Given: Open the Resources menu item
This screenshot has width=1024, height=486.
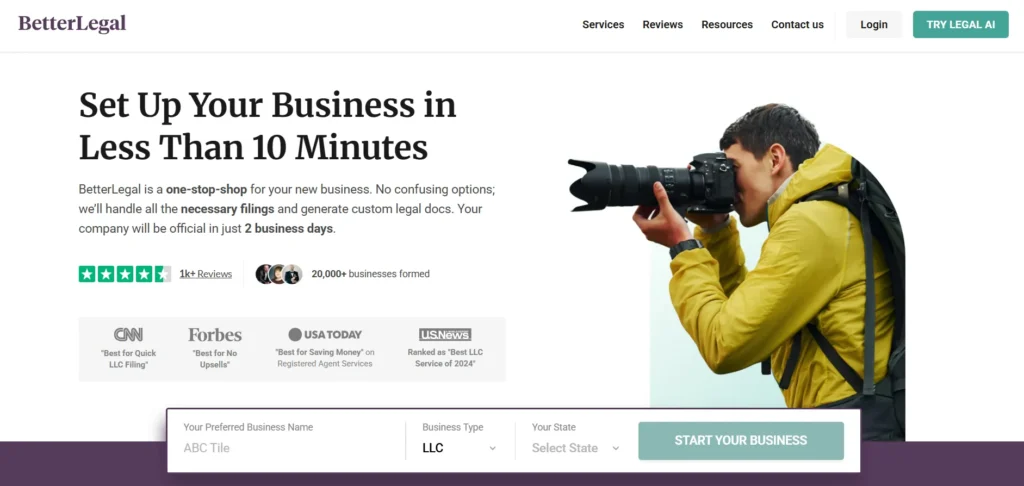Looking at the screenshot, I should [727, 25].
